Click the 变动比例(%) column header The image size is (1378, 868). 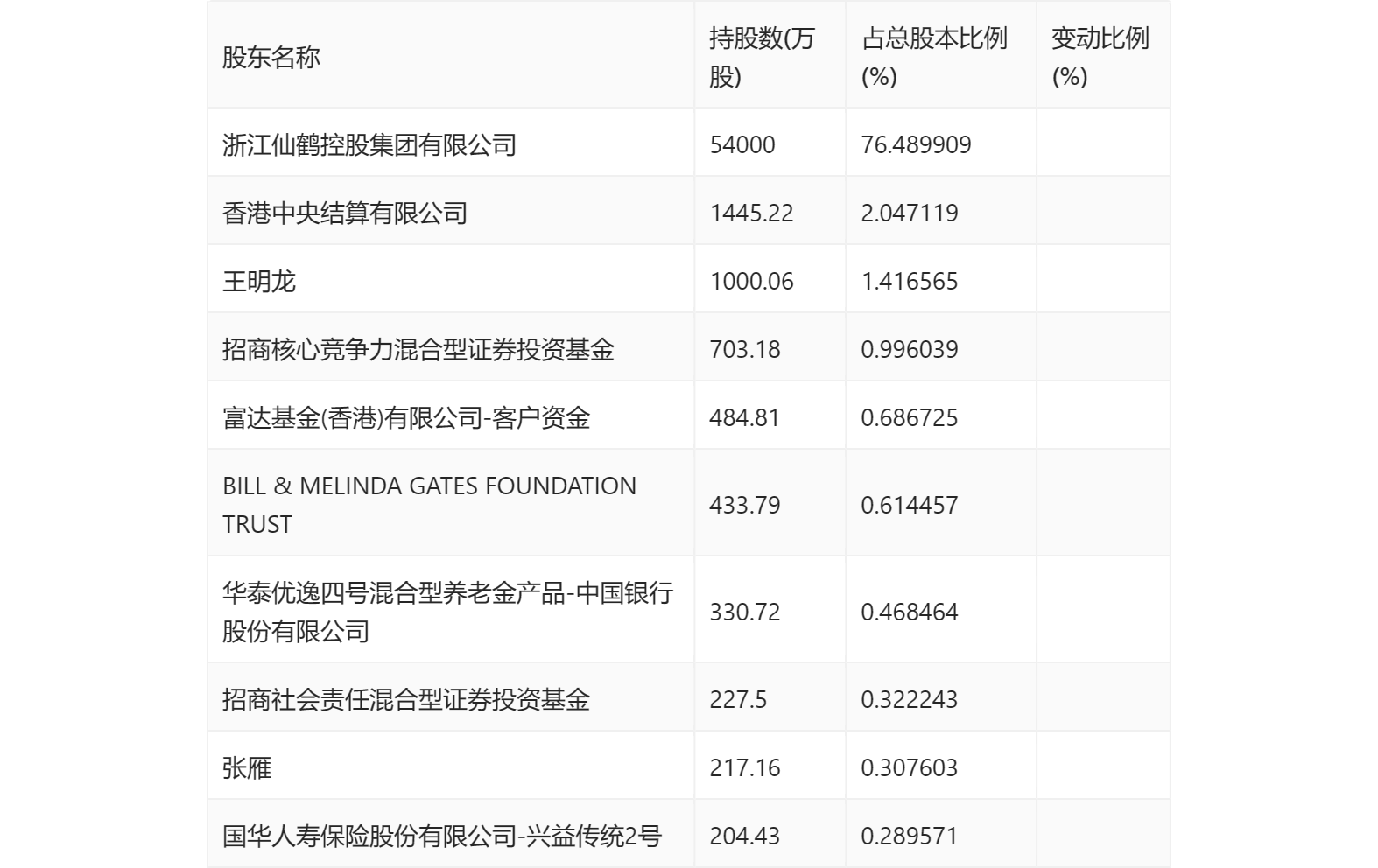coord(1100,58)
